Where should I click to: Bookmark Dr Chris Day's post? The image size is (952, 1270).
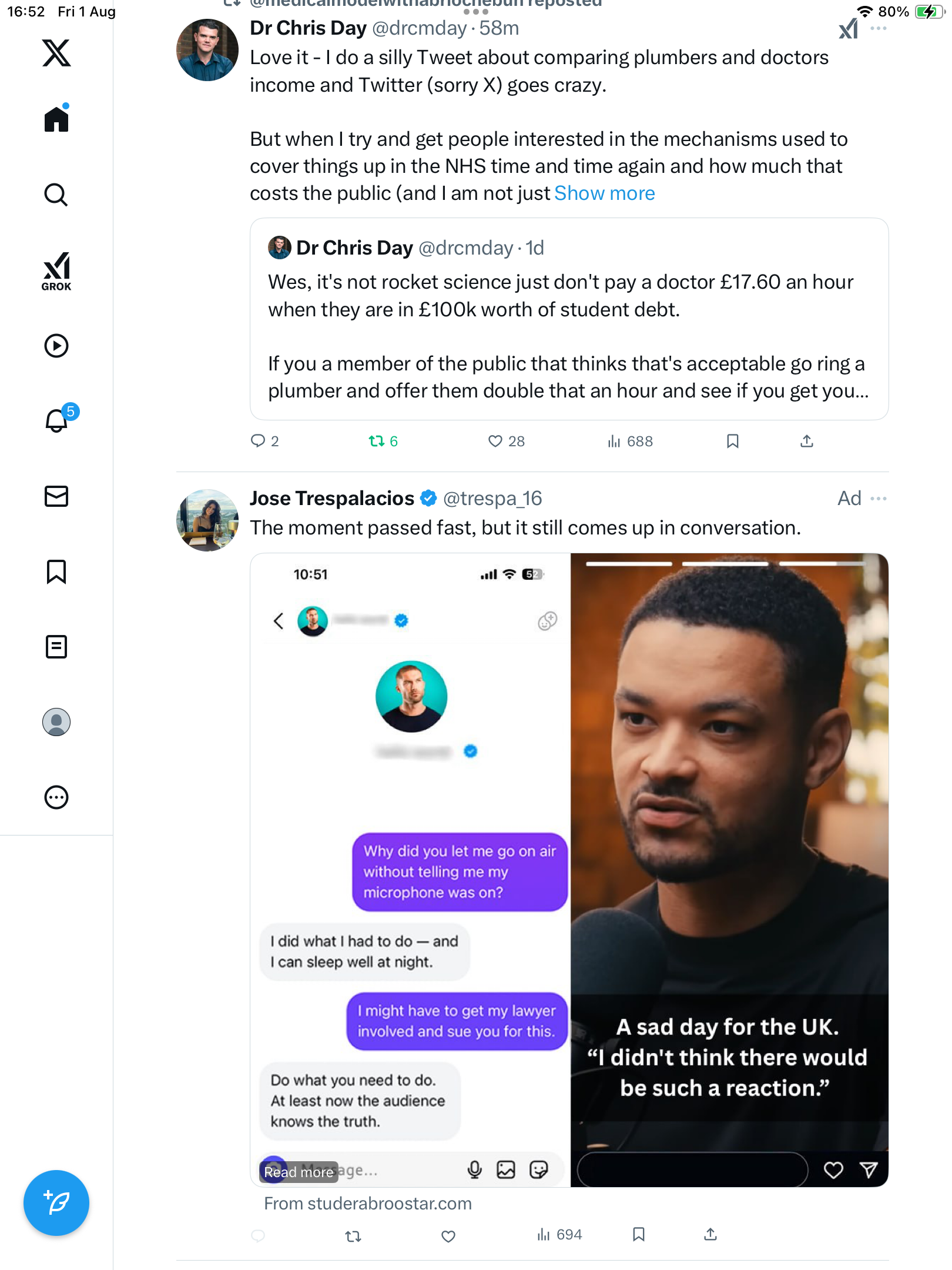[732, 441]
